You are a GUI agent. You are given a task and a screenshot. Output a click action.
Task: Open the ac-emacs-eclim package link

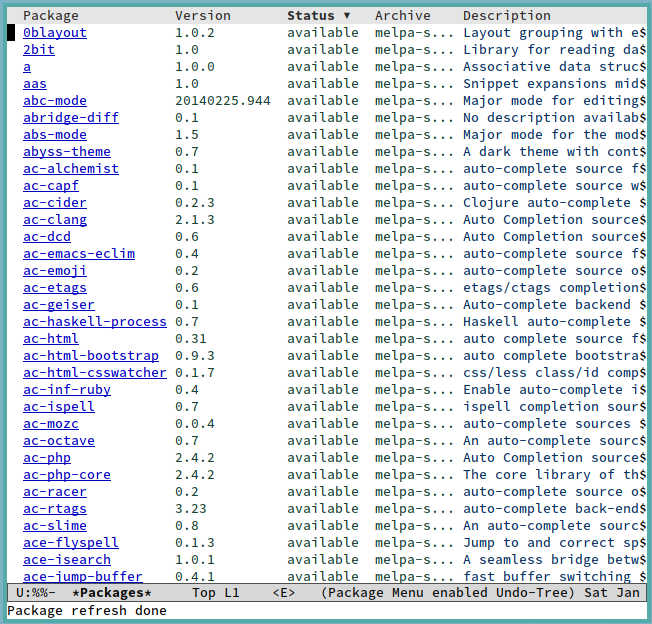(x=79, y=254)
